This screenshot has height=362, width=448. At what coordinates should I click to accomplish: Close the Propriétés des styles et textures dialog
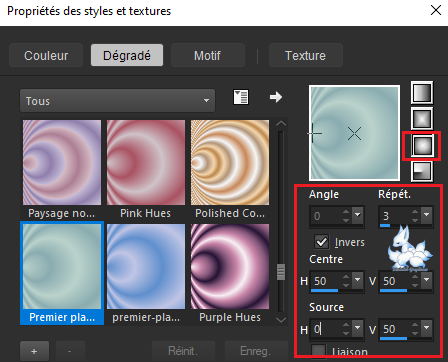pos(436,11)
